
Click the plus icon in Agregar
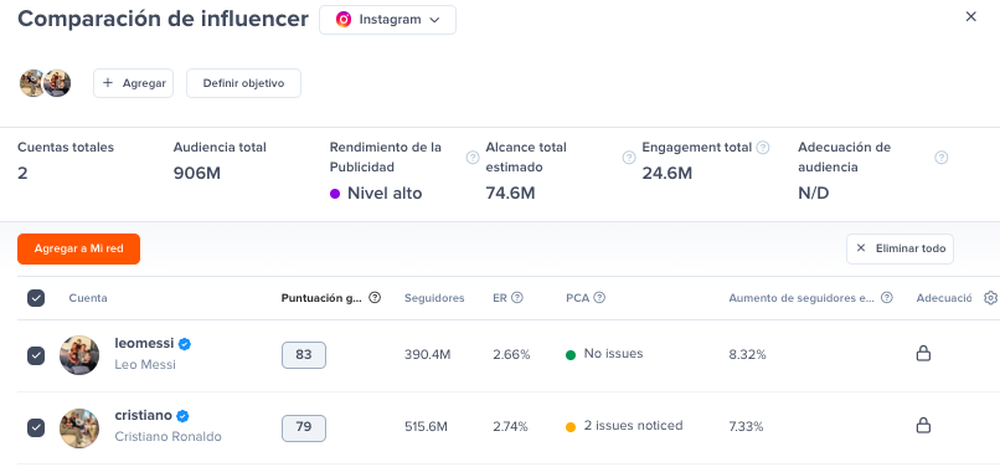108,83
